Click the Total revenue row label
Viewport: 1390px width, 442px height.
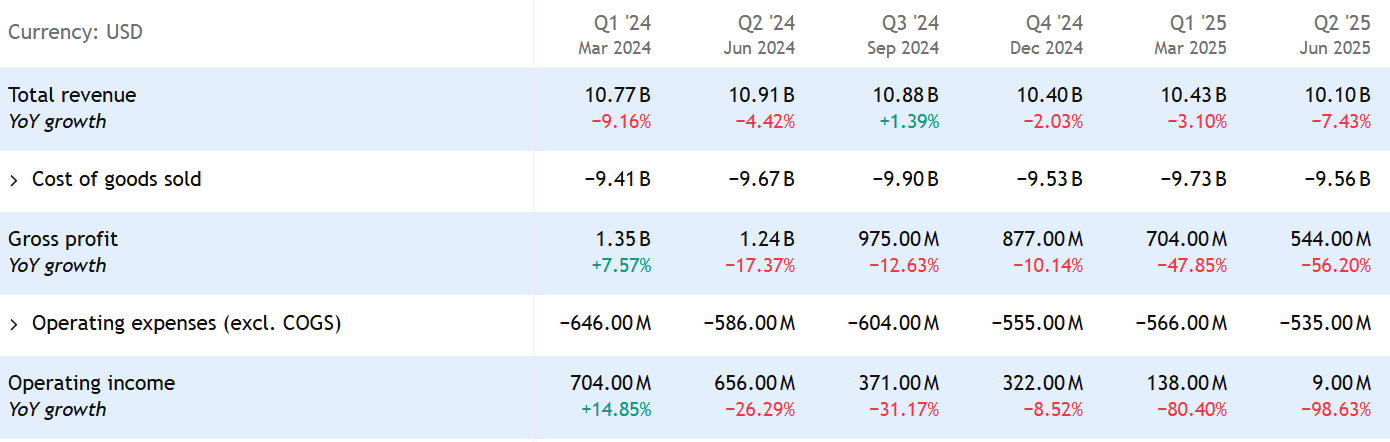72,95
